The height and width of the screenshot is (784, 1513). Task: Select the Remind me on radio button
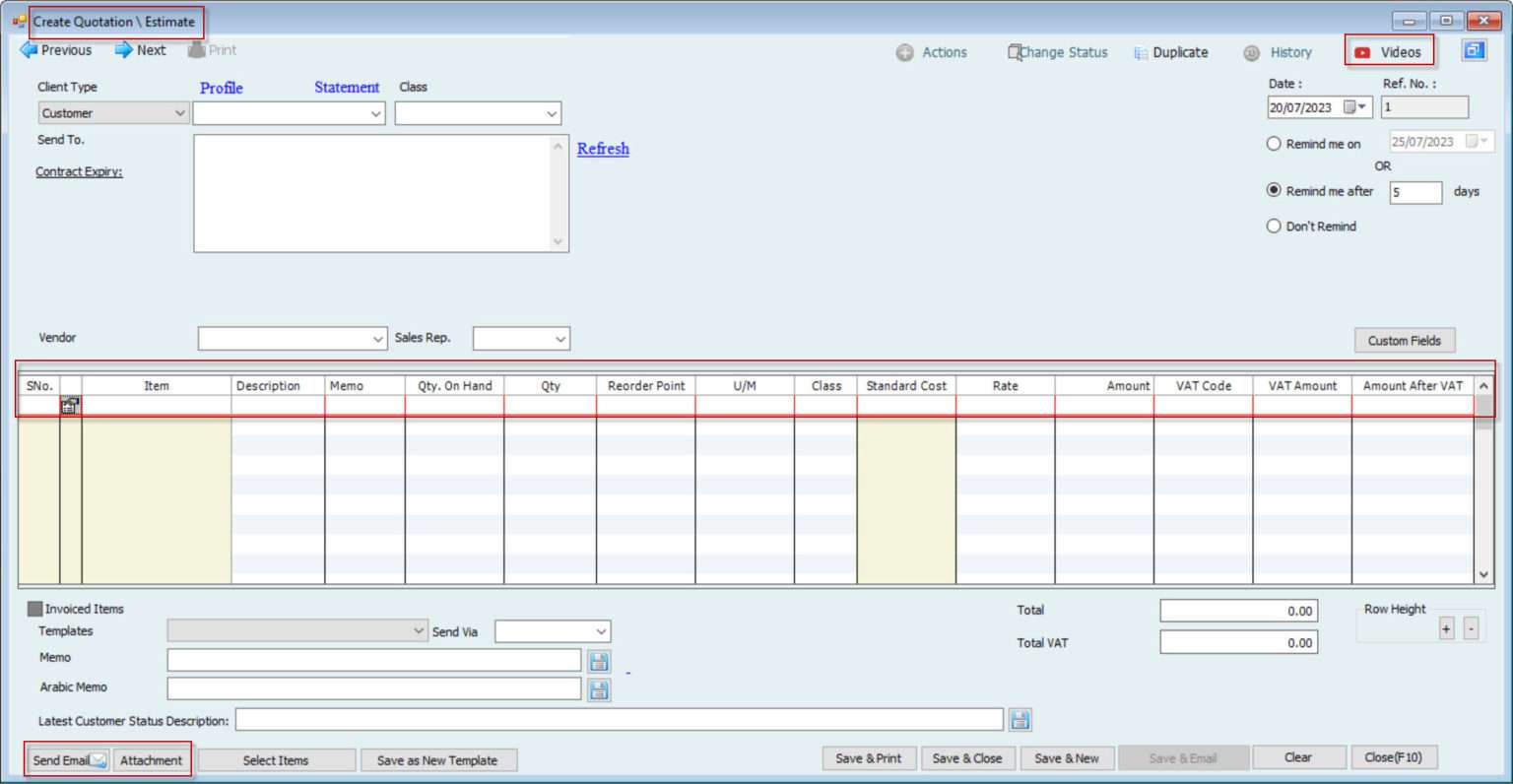(1274, 144)
